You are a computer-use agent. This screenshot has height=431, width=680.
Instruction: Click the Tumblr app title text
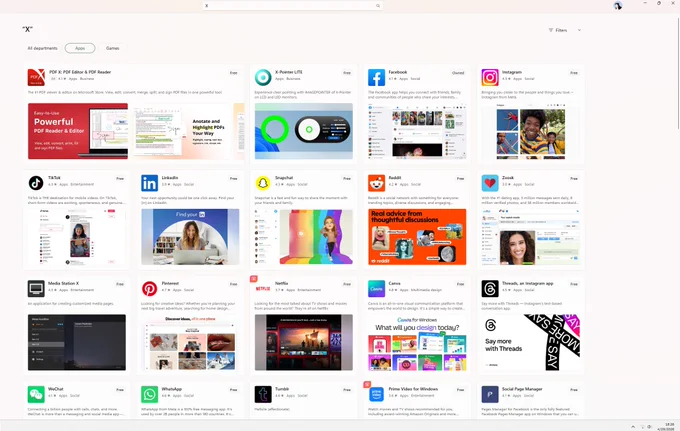coord(282,389)
